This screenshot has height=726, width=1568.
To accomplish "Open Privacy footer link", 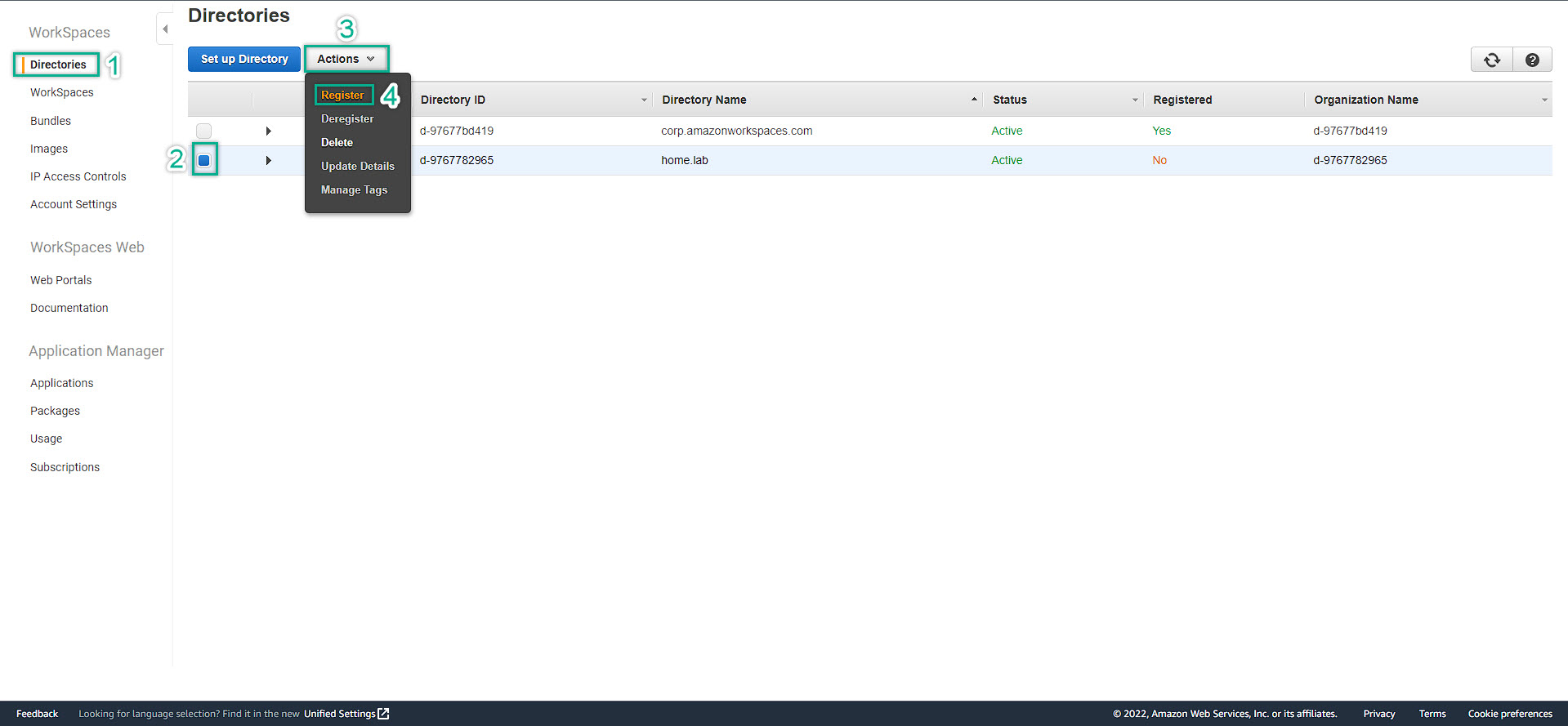I will click(x=1379, y=714).
